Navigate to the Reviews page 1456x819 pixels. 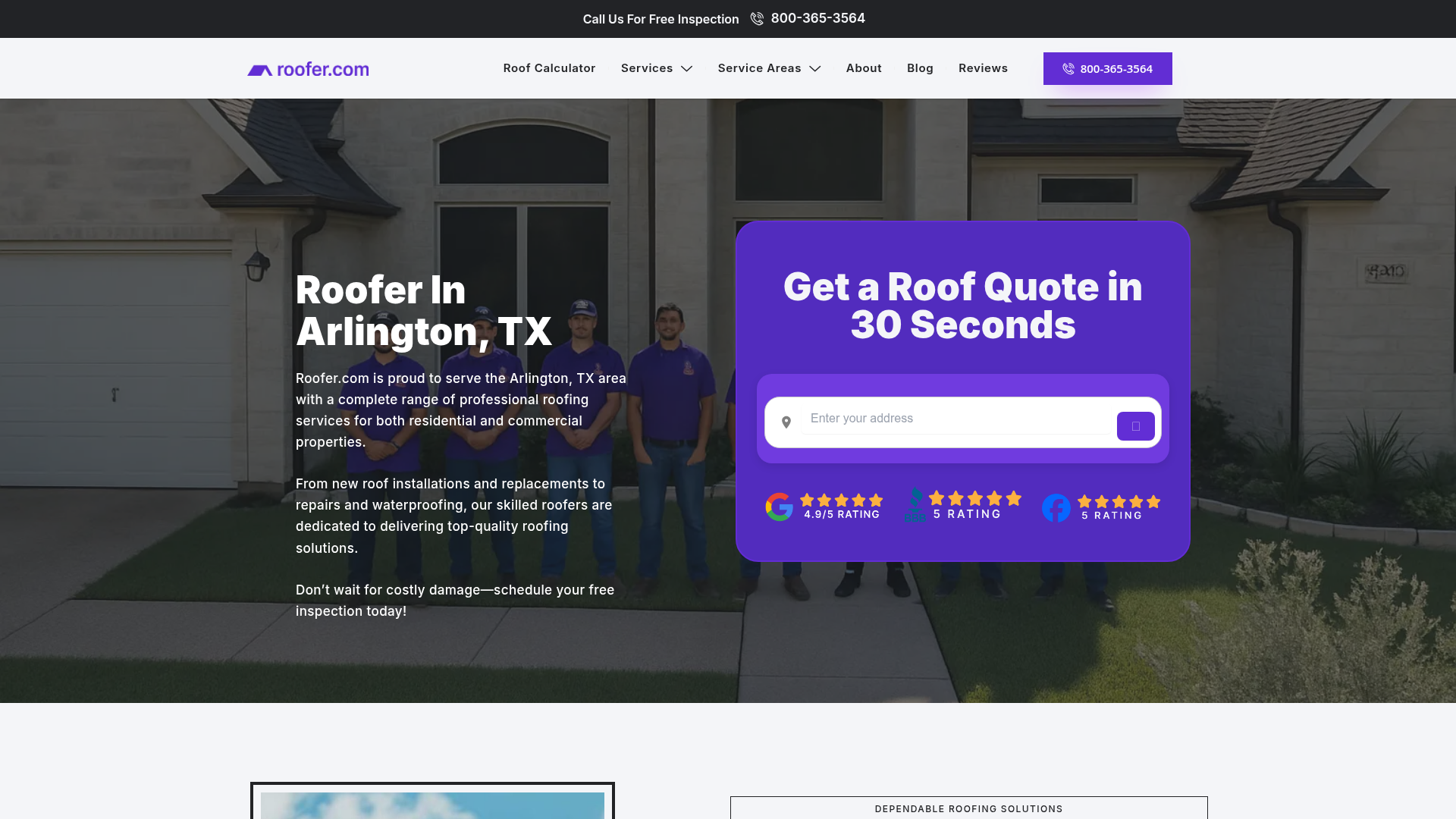click(x=983, y=68)
